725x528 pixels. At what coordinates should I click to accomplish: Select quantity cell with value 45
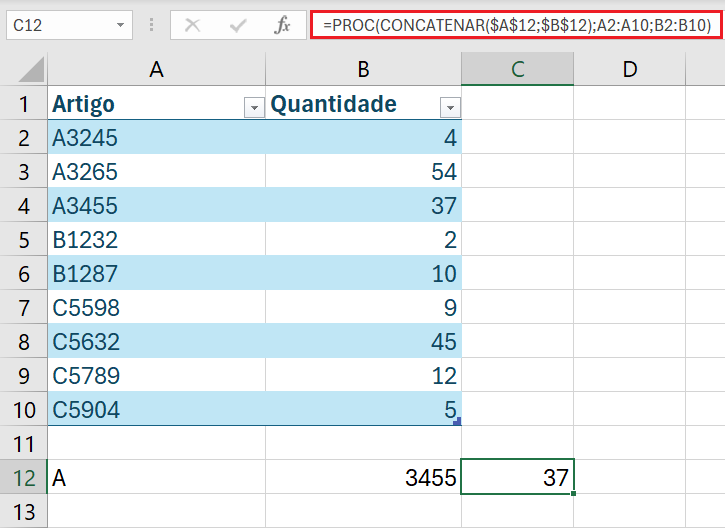363,341
